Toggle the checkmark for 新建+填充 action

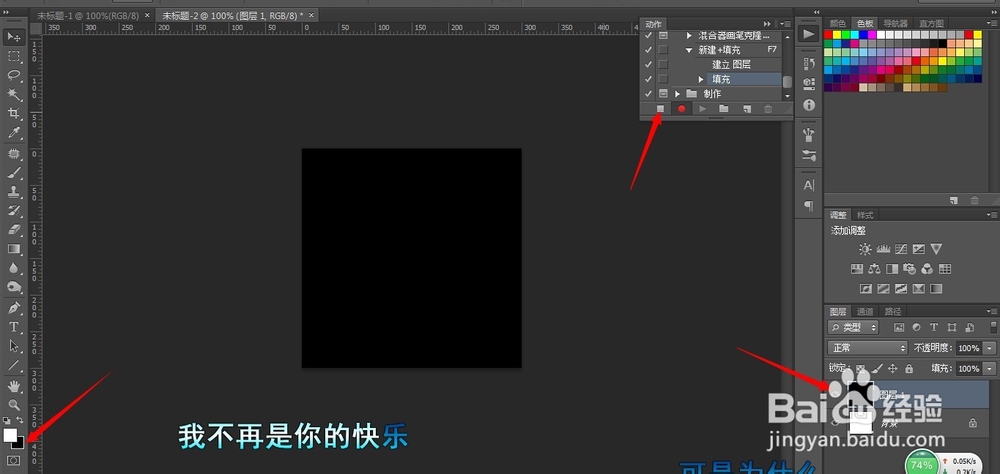649,49
